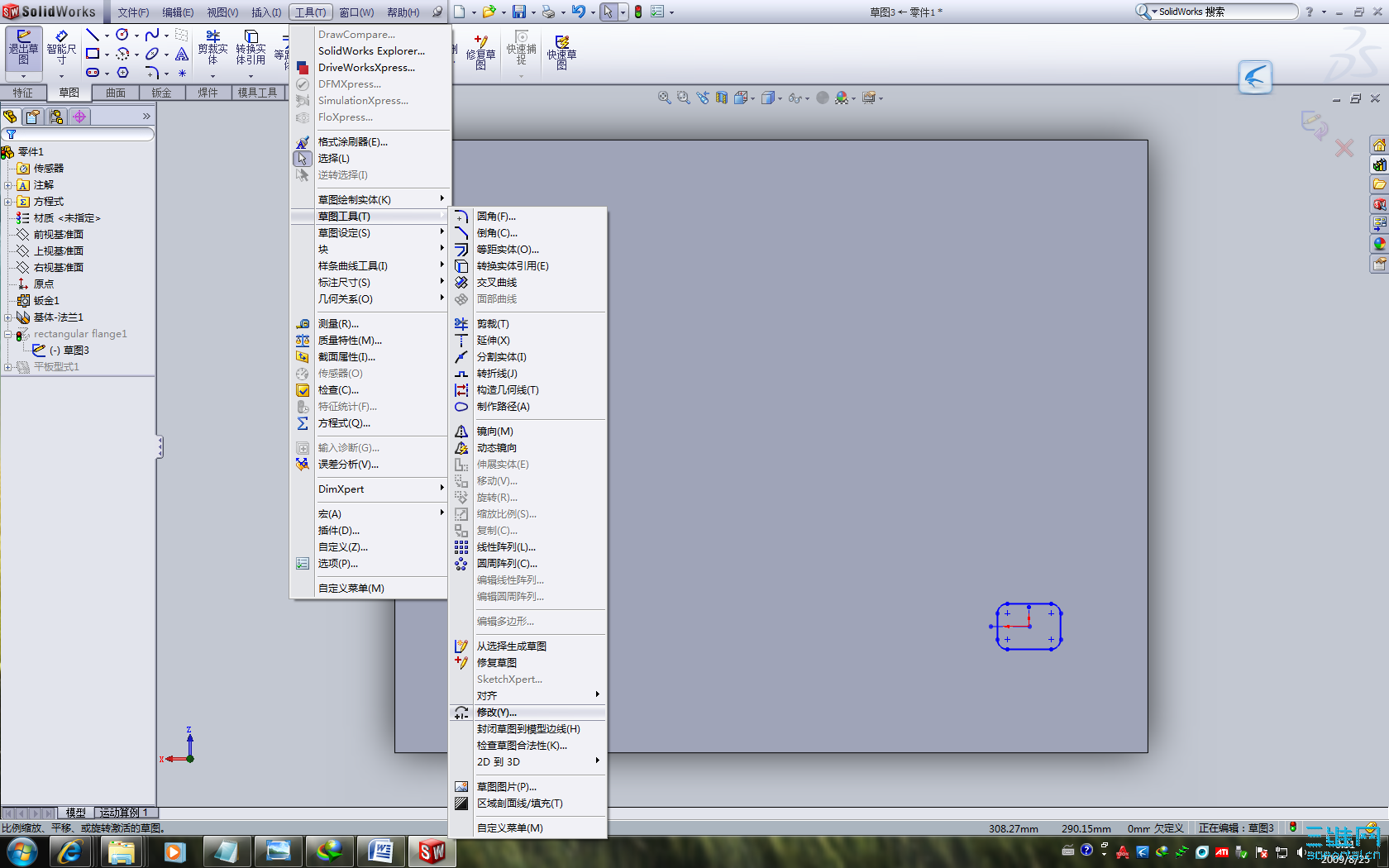Open the PropertyManager panel tab icon
The width and height of the screenshot is (1389, 868).
33,117
